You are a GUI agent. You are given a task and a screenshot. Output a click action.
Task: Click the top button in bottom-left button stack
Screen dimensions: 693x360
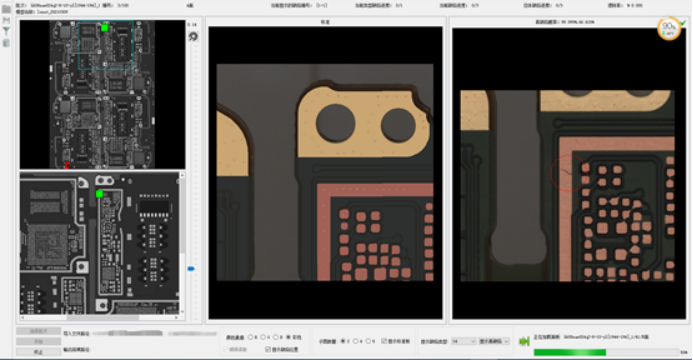click(38, 331)
